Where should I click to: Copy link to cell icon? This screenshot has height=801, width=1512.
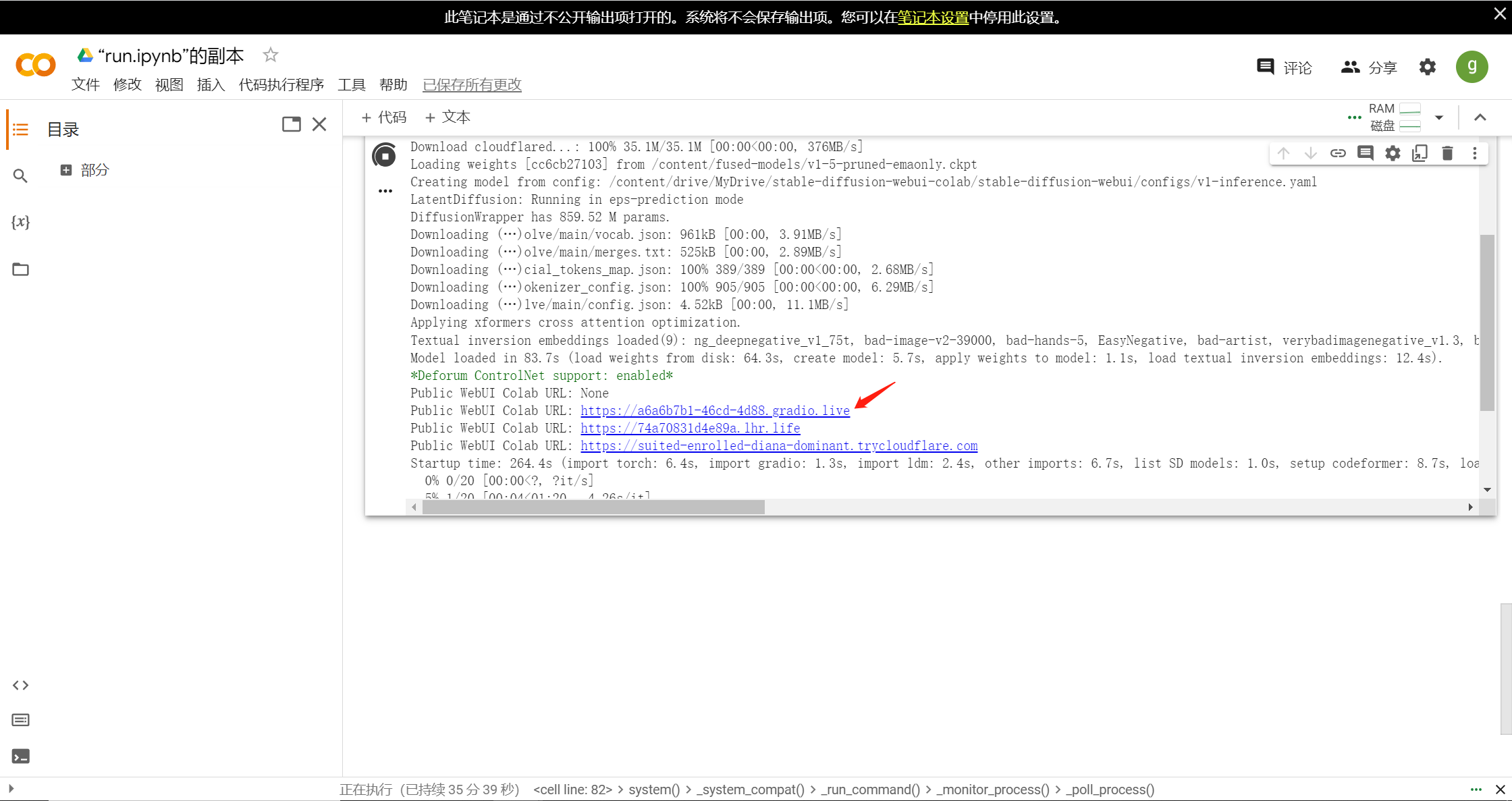pyautogui.click(x=1338, y=153)
